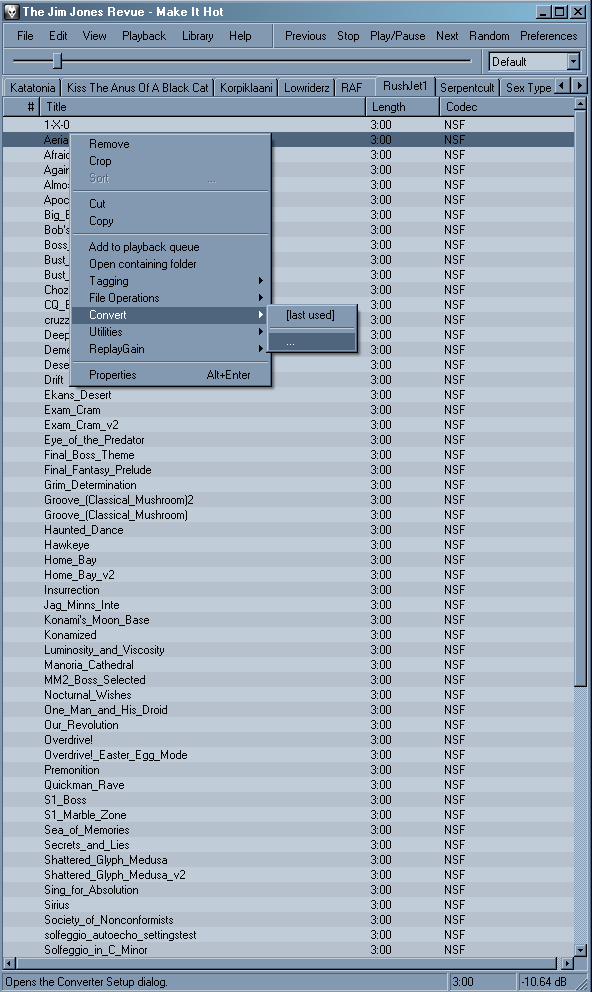Switch to the Lowriderz playlist tab

pos(307,88)
